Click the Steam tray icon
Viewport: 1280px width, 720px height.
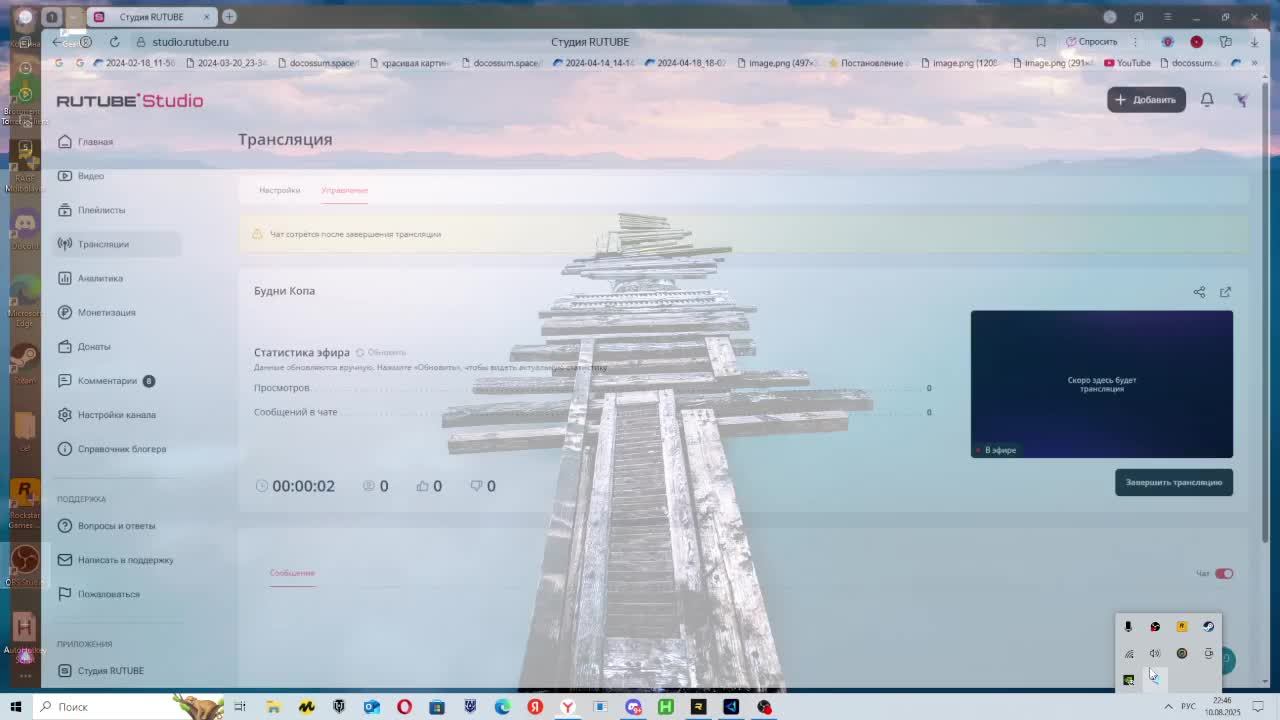click(x=1209, y=627)
